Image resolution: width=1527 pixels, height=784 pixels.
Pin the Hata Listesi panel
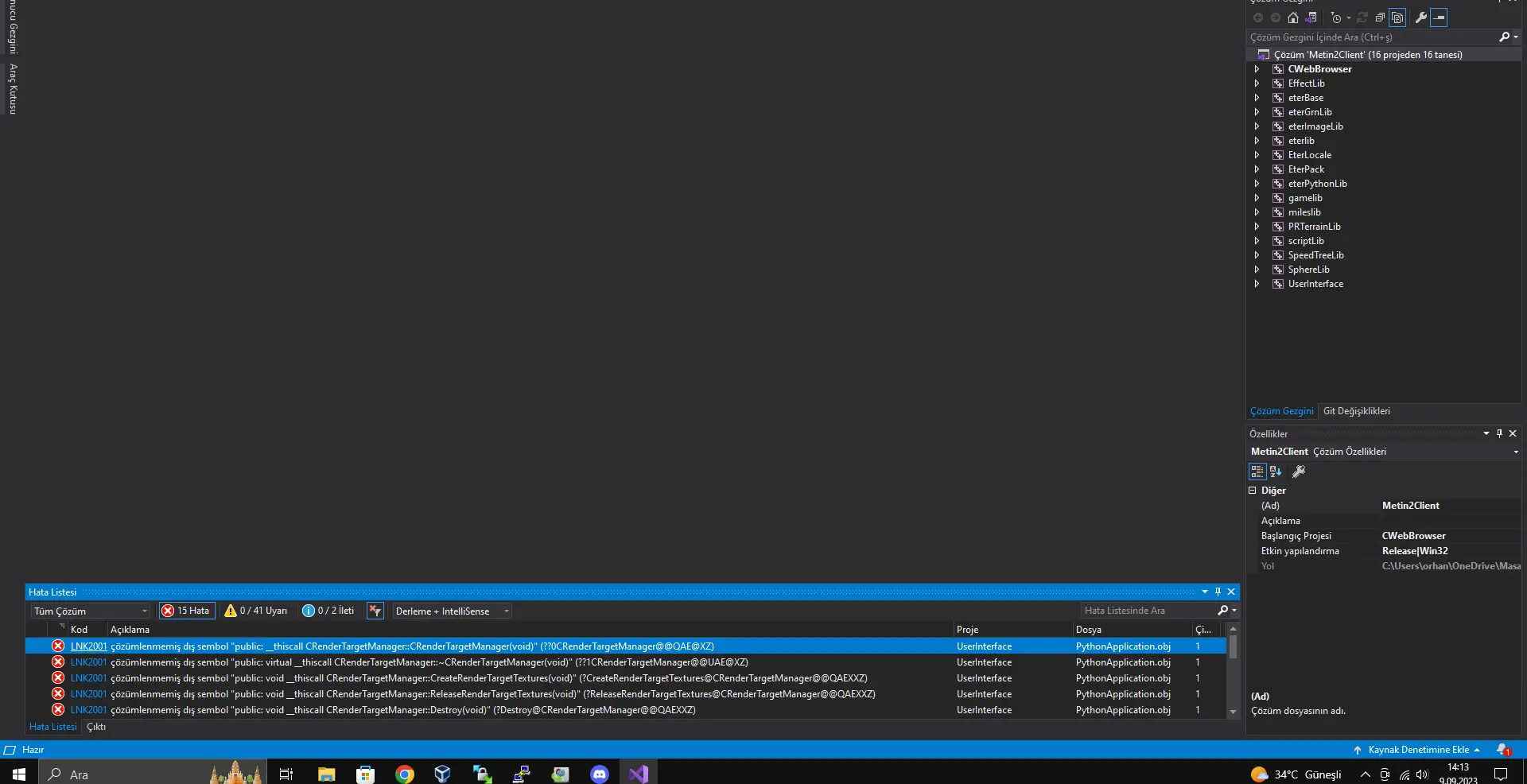pos(1218,592)
